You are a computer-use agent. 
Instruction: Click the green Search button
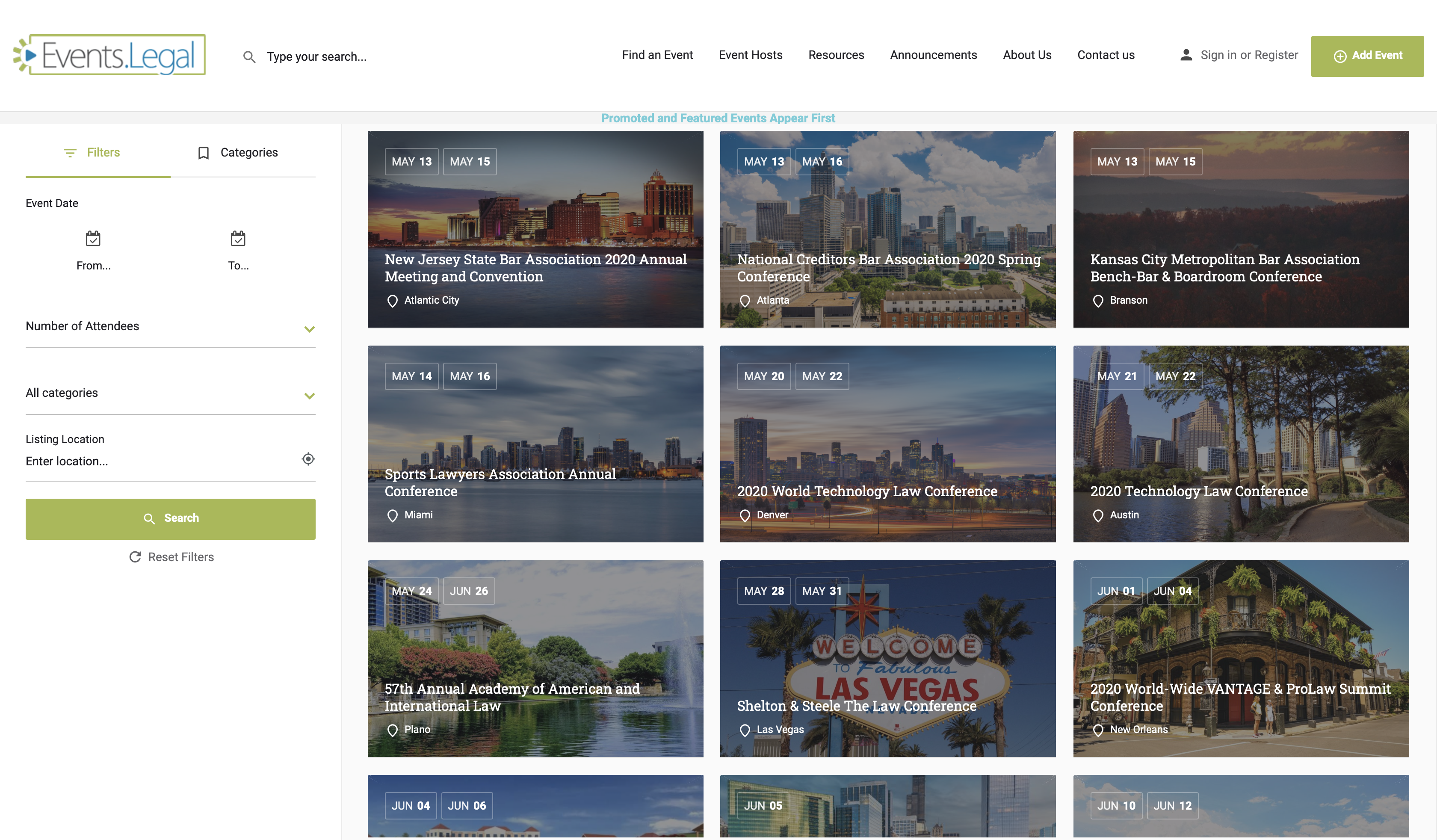pyautogui.click(x=171, y=518)
